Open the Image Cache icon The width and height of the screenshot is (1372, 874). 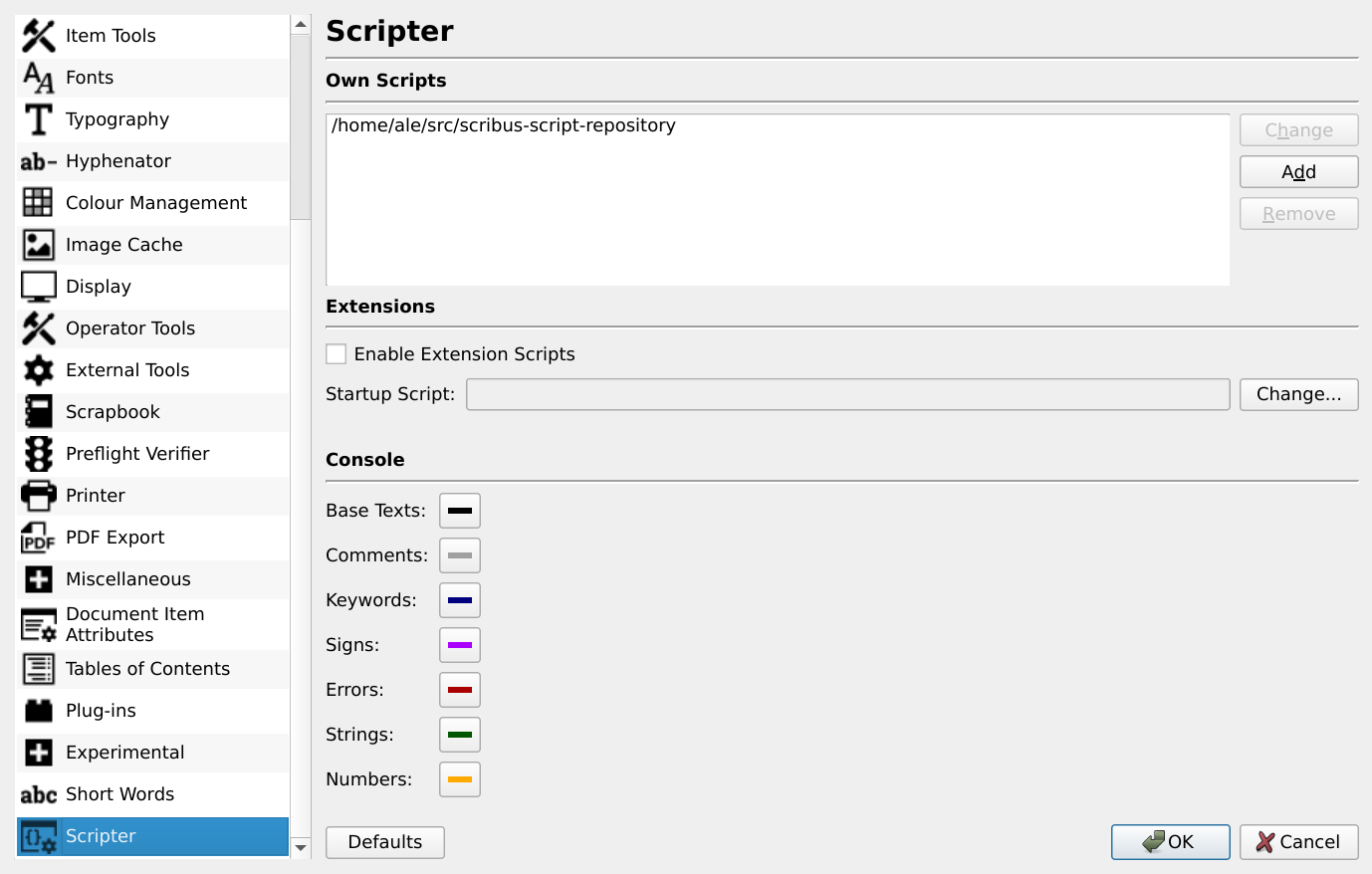pos(38,245)
